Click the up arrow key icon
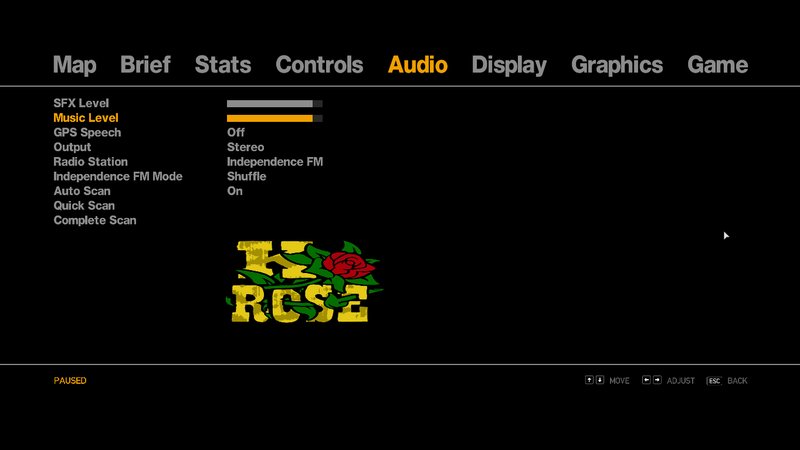800x450 pixels. pyautogui.click(x=589, y=380)
